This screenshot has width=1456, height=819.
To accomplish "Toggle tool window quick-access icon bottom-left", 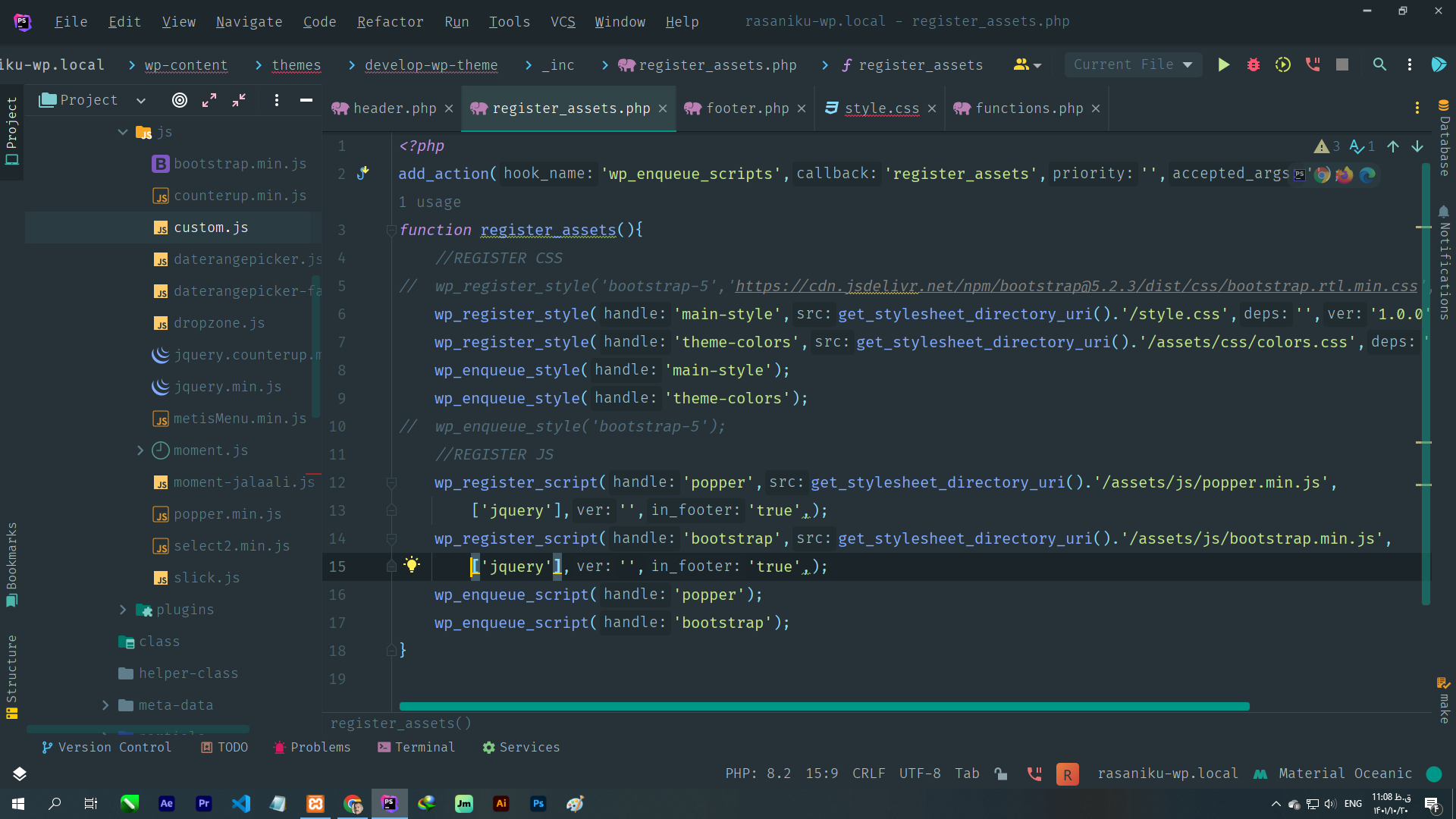I will (x=20, y=773).
